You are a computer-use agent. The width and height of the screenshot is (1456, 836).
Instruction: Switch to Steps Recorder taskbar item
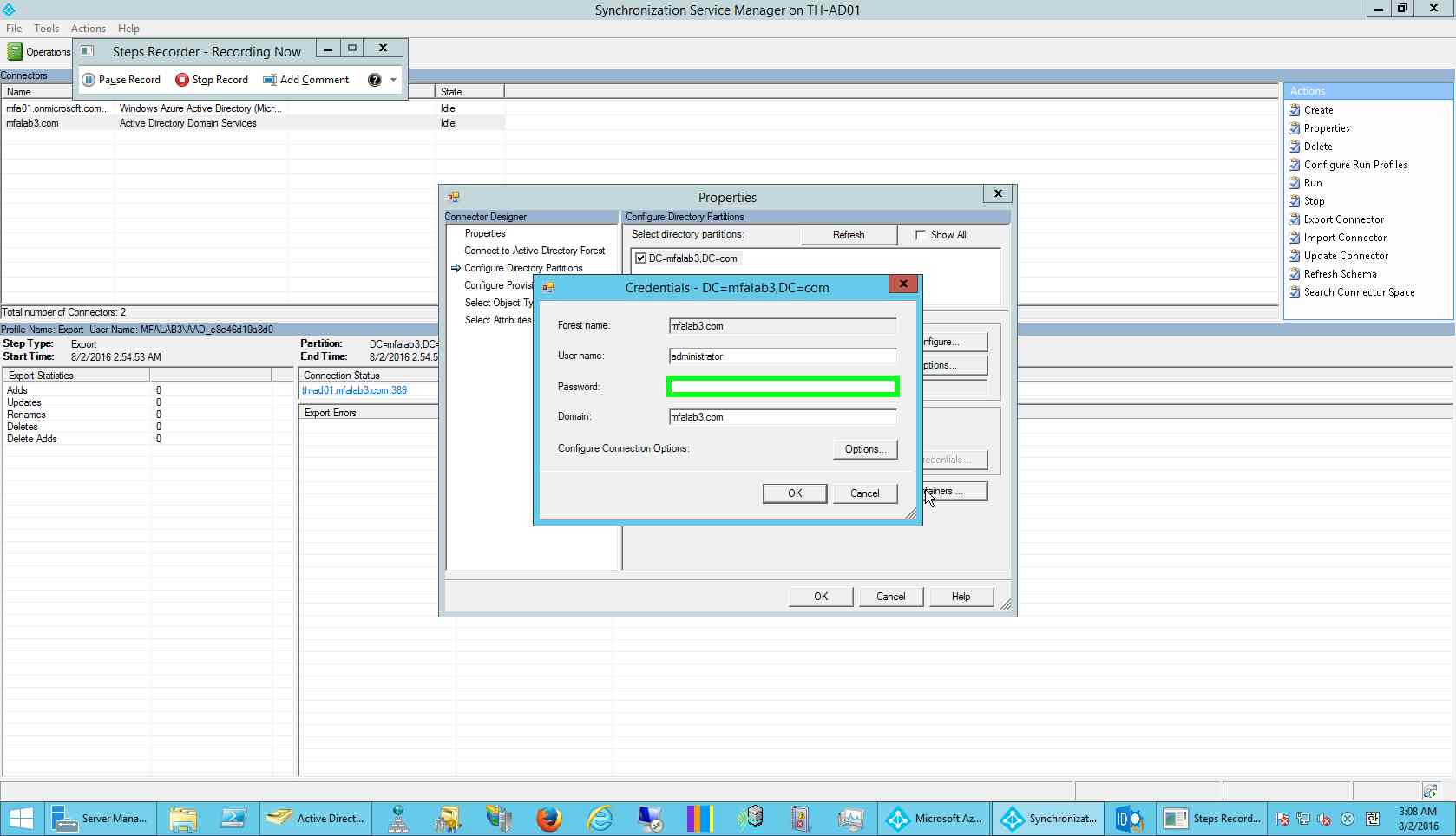pyautogui.click(x=1212, y=819)
